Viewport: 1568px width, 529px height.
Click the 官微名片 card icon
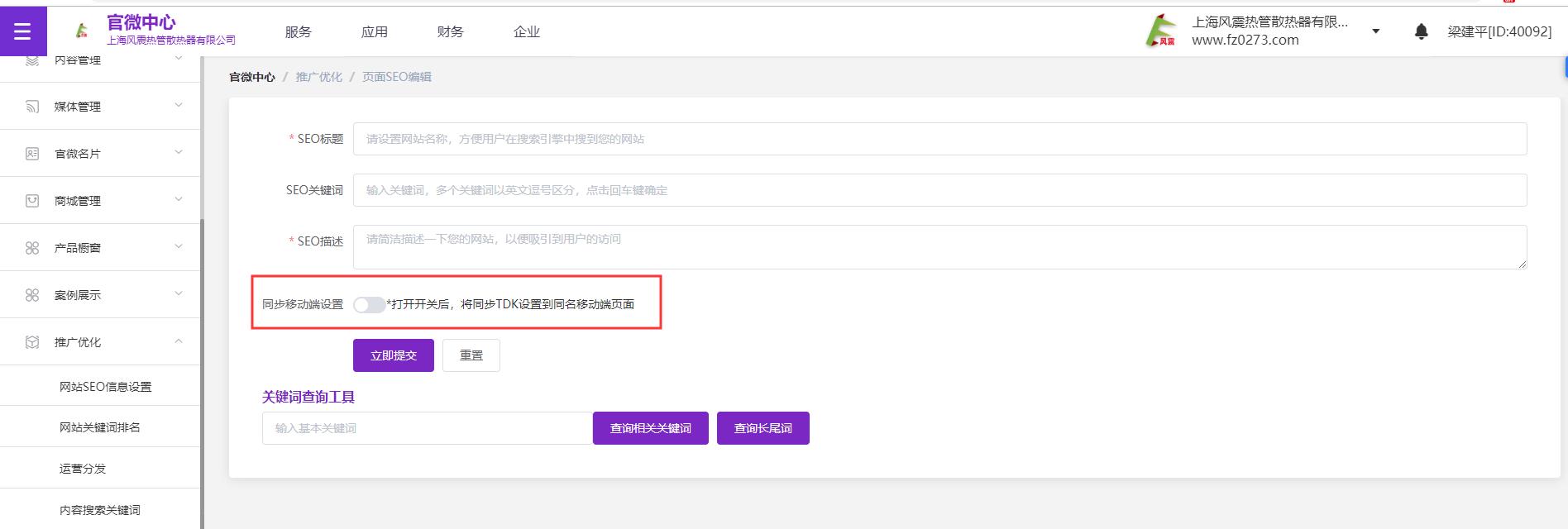(32, 154)
